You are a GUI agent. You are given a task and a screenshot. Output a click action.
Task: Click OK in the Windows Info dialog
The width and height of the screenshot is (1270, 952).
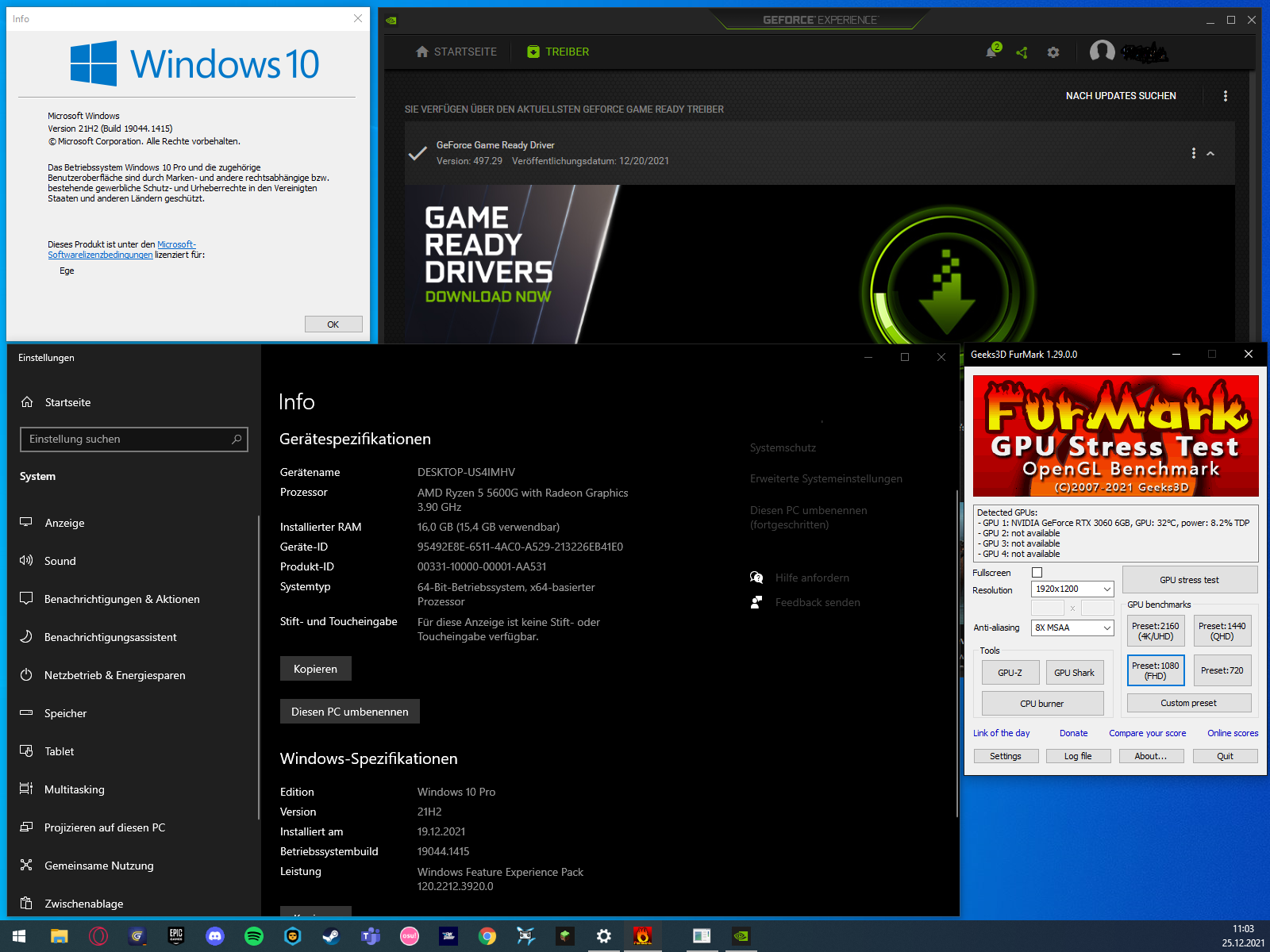[333, 324]
